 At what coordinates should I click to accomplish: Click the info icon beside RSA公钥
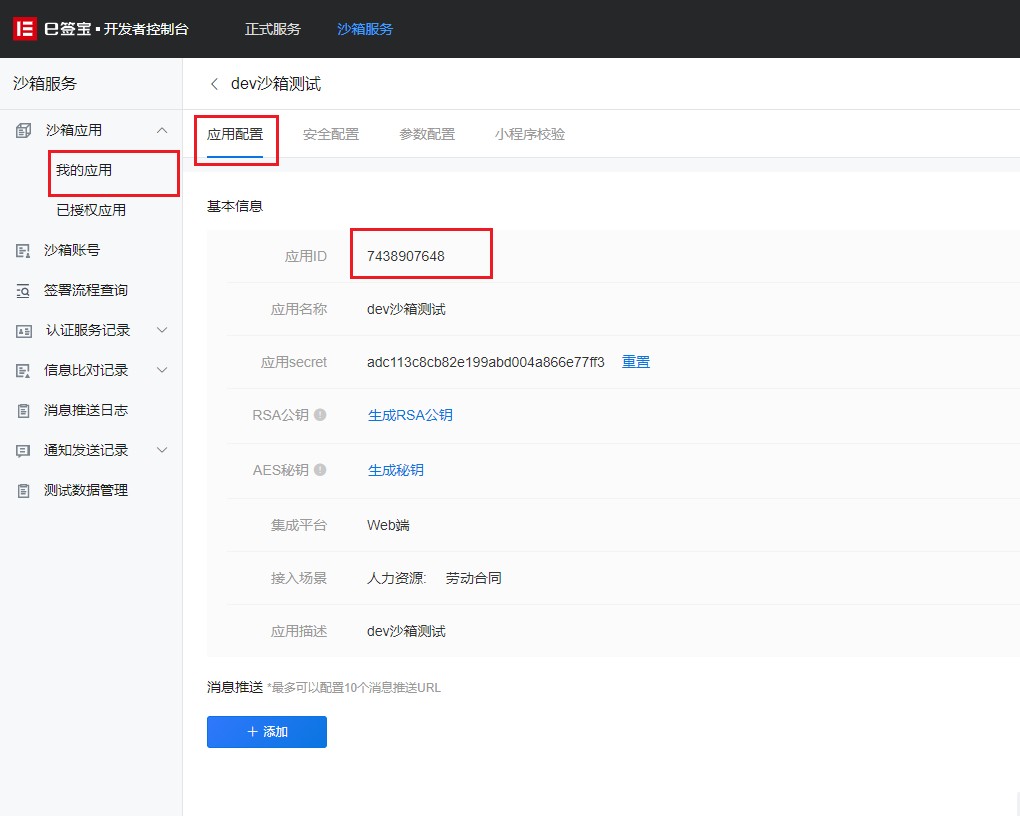point(320,415)
